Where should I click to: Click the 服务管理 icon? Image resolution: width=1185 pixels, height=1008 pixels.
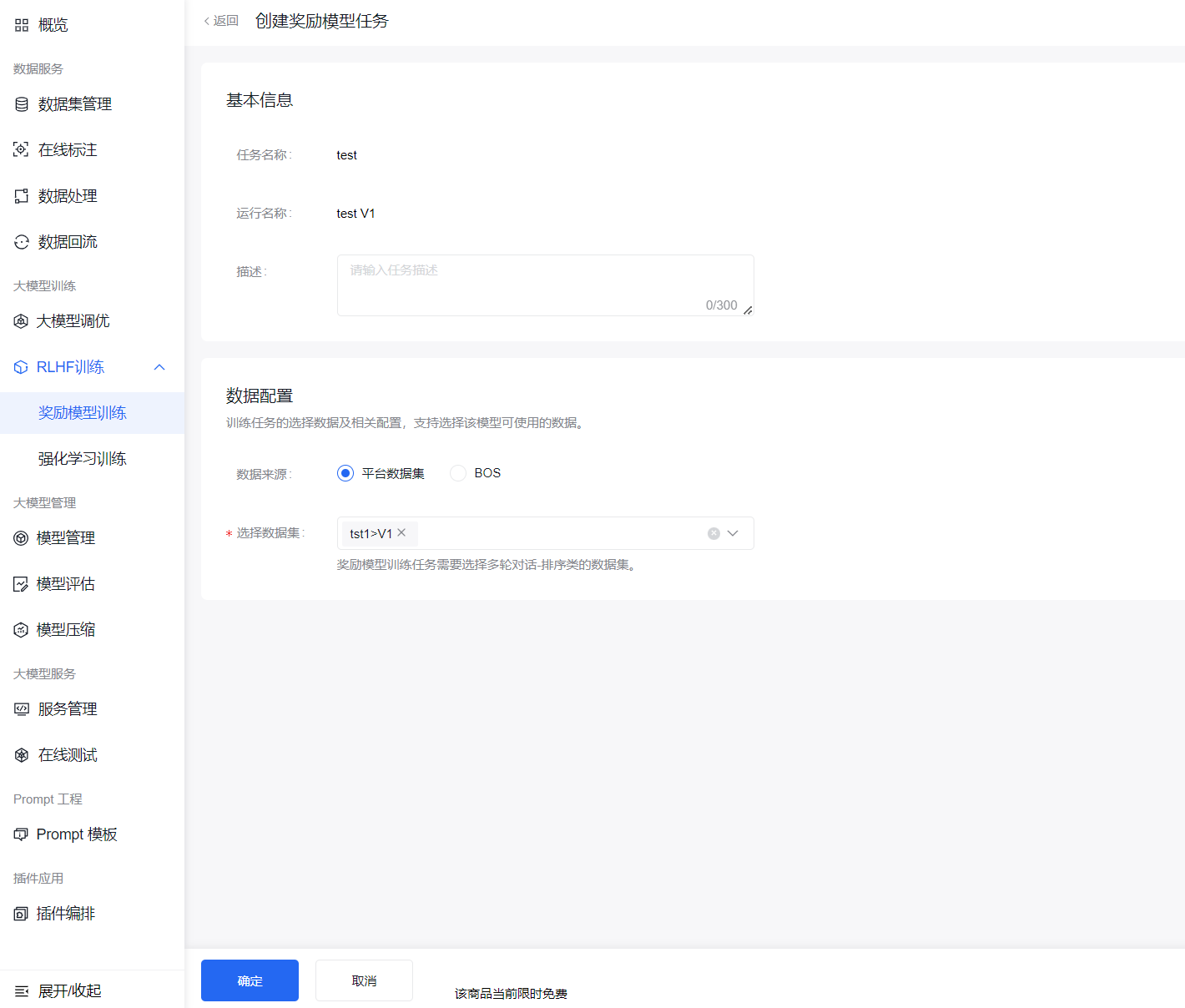click(x=22, y=709)
